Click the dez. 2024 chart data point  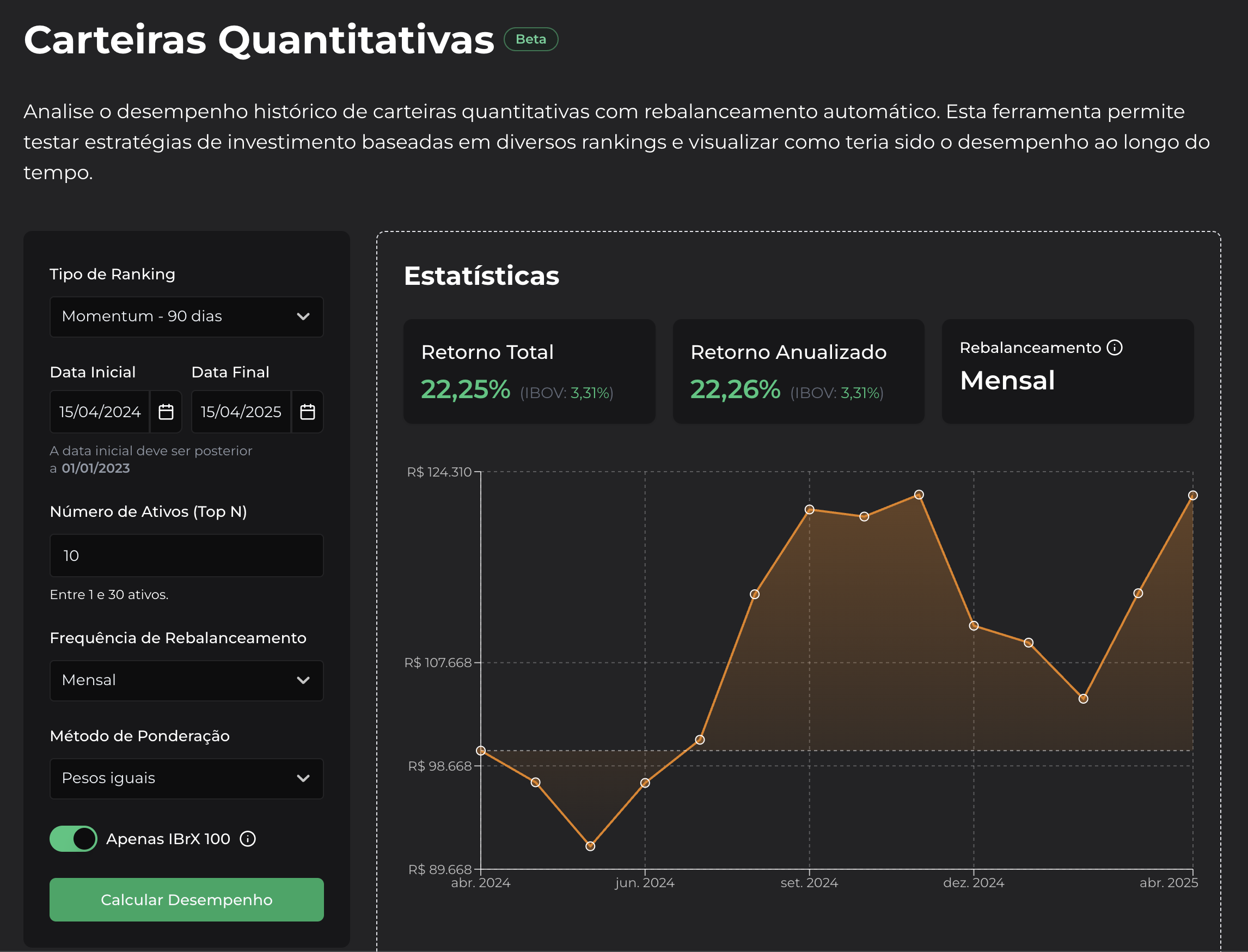pyautogui.click(x=974, y=626)
